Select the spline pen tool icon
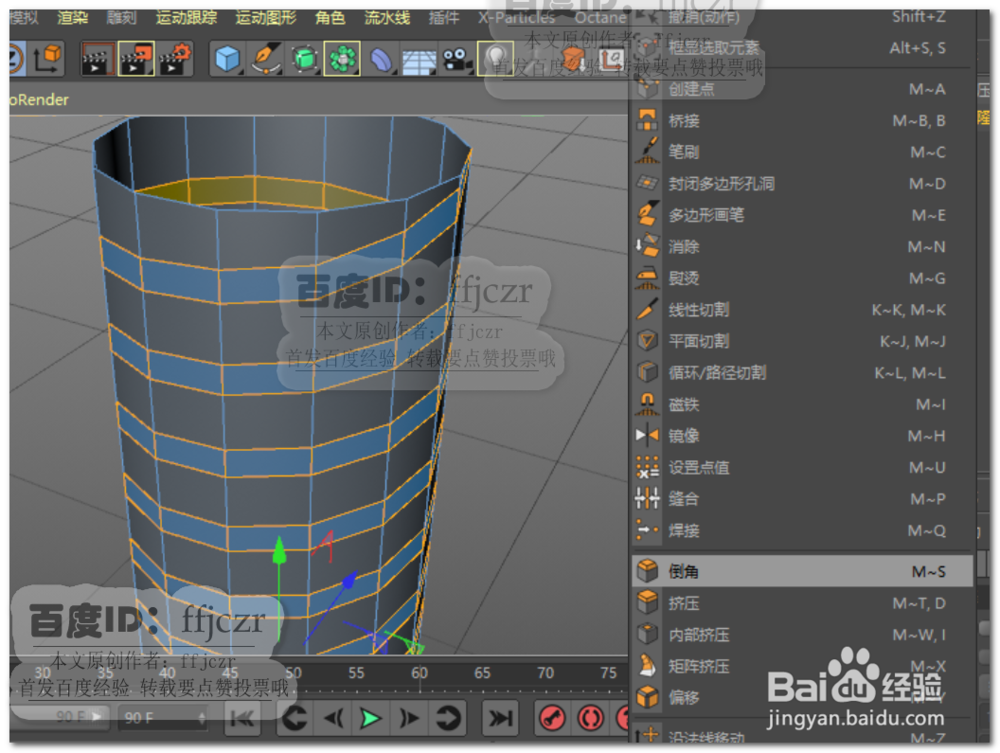Viewport: 1000px width, 753px height. coord(266,59)
